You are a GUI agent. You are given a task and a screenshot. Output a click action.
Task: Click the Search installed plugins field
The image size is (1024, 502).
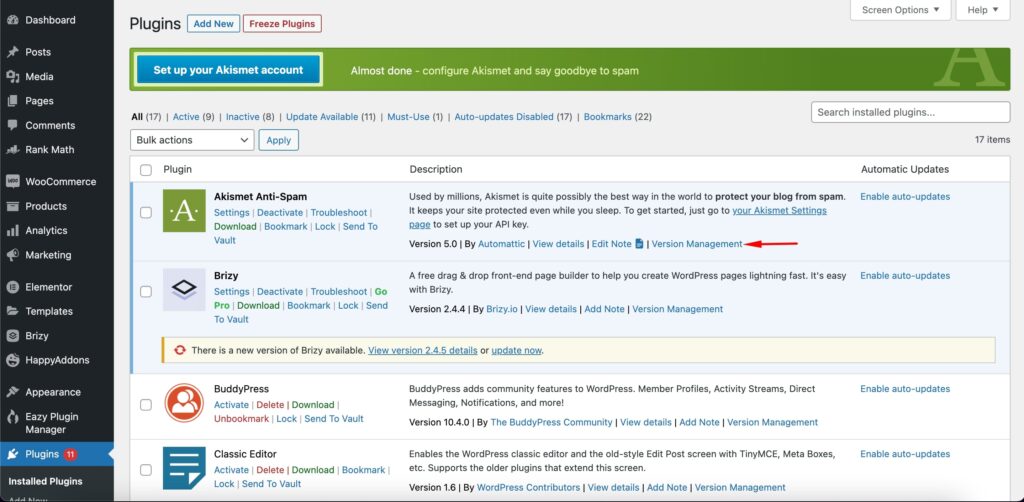(x=910, y=112)
